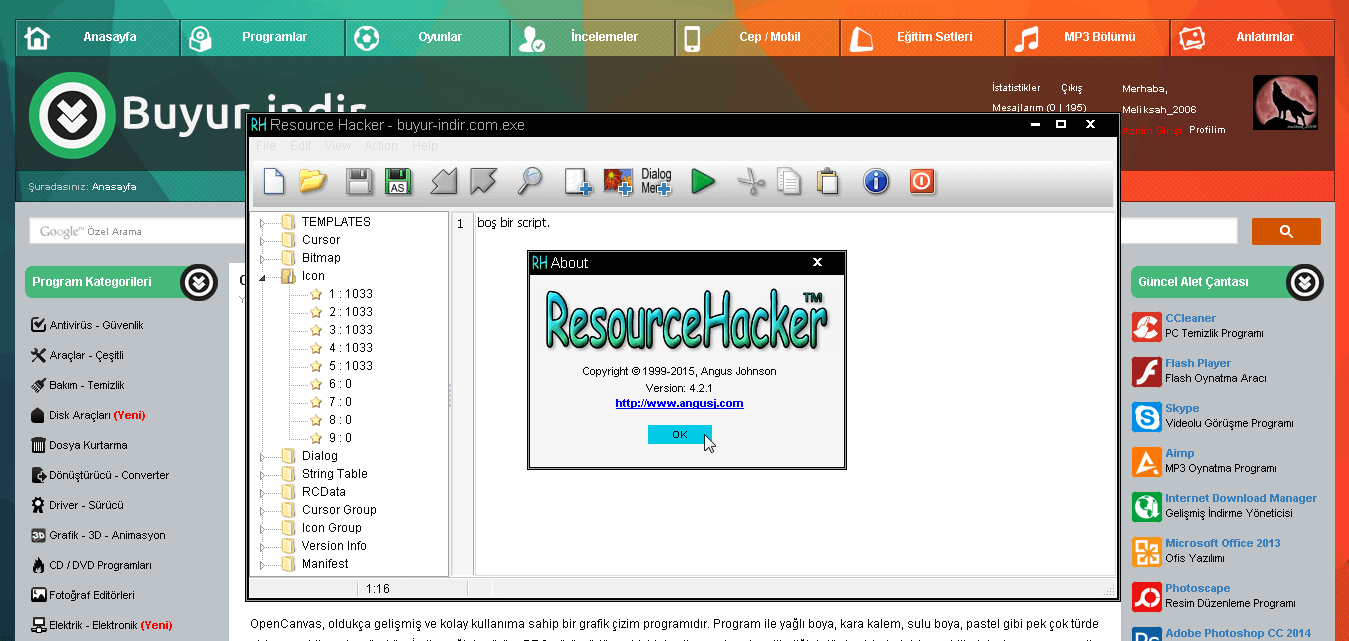Click the Dialog Menu insert icon

657,181
